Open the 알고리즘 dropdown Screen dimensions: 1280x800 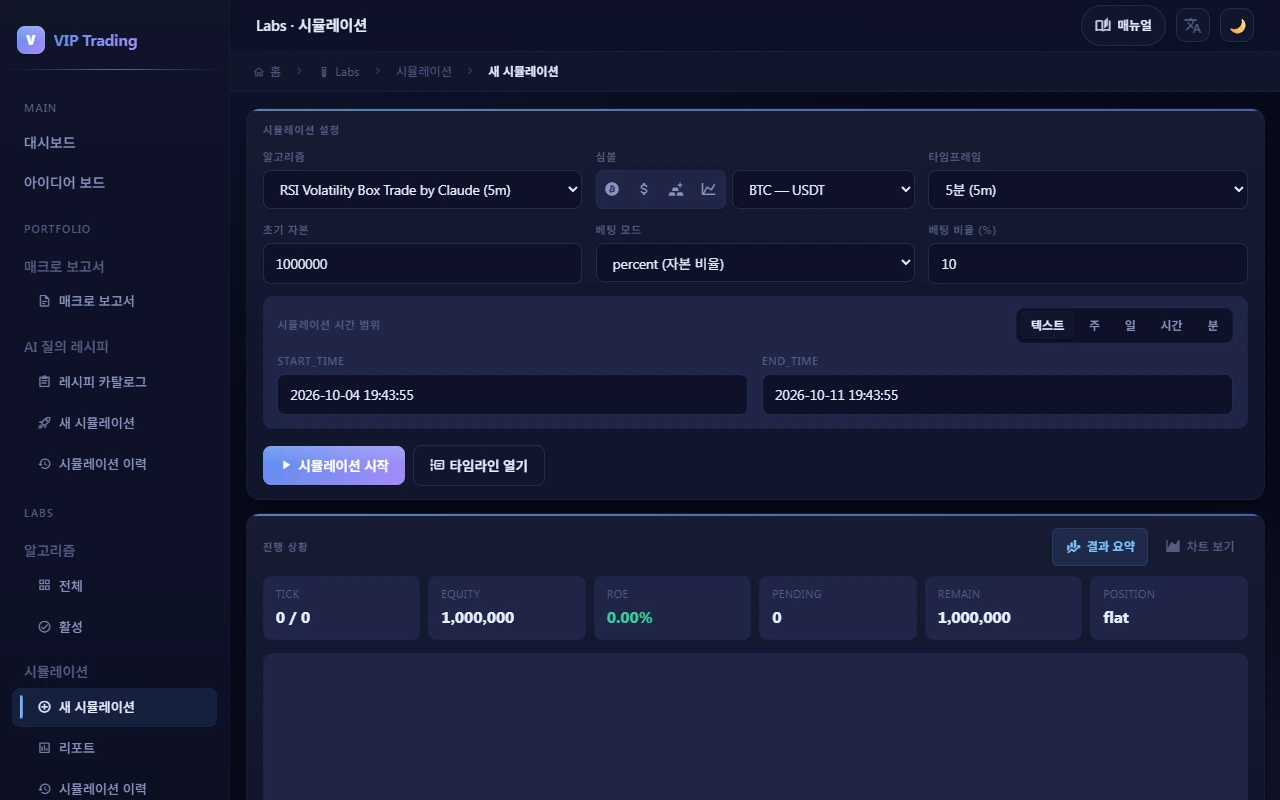[422, 189]
